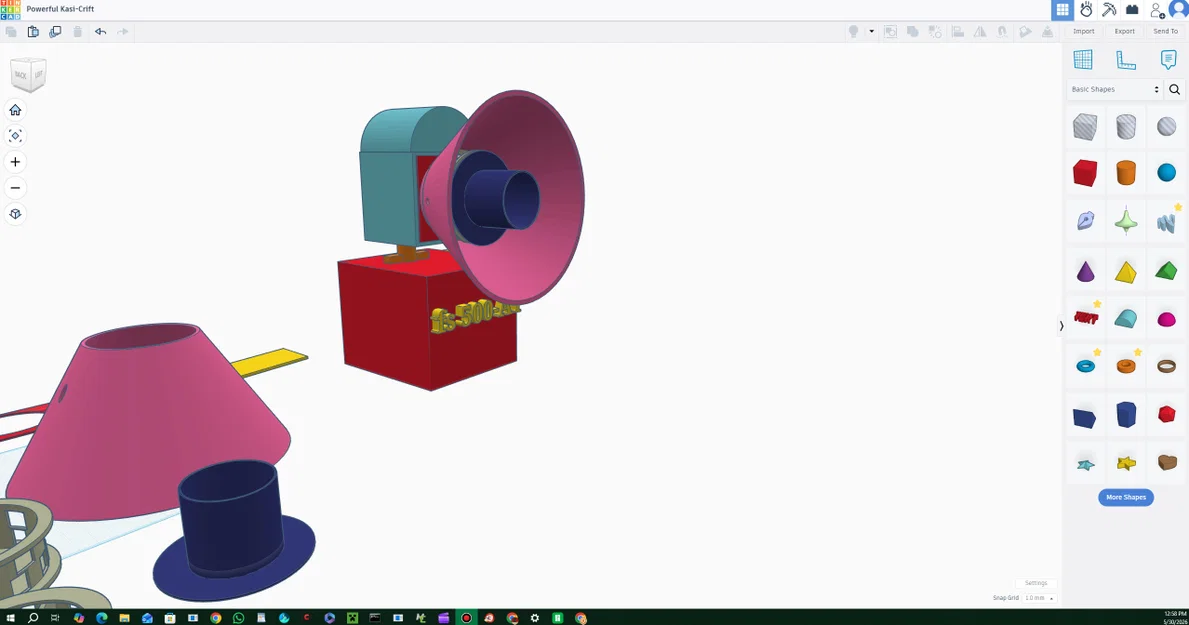The height and width of the screenshot is (625, 1189).
Task: Click the view cube
Action: 29,74
